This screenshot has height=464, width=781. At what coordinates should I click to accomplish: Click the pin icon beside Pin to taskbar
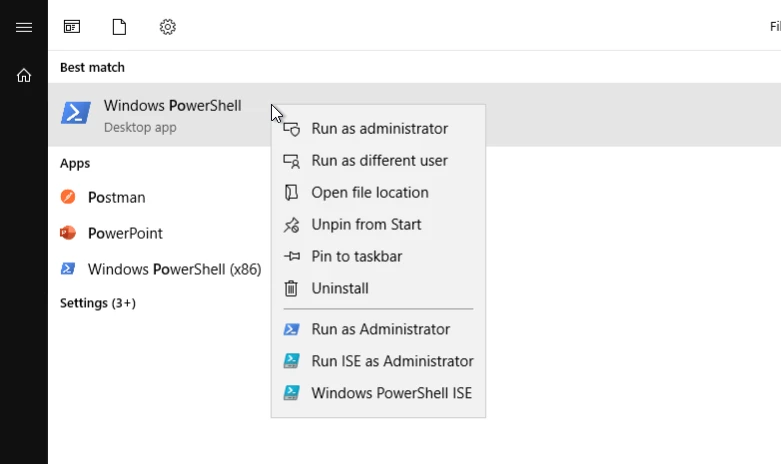(291, 256)
